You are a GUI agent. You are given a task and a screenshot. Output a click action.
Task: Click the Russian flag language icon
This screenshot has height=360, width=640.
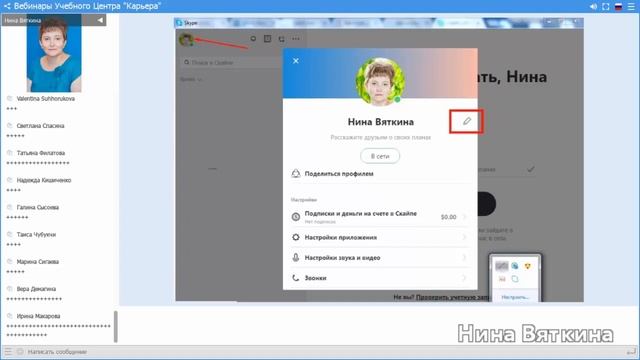(x=618, y=6)
